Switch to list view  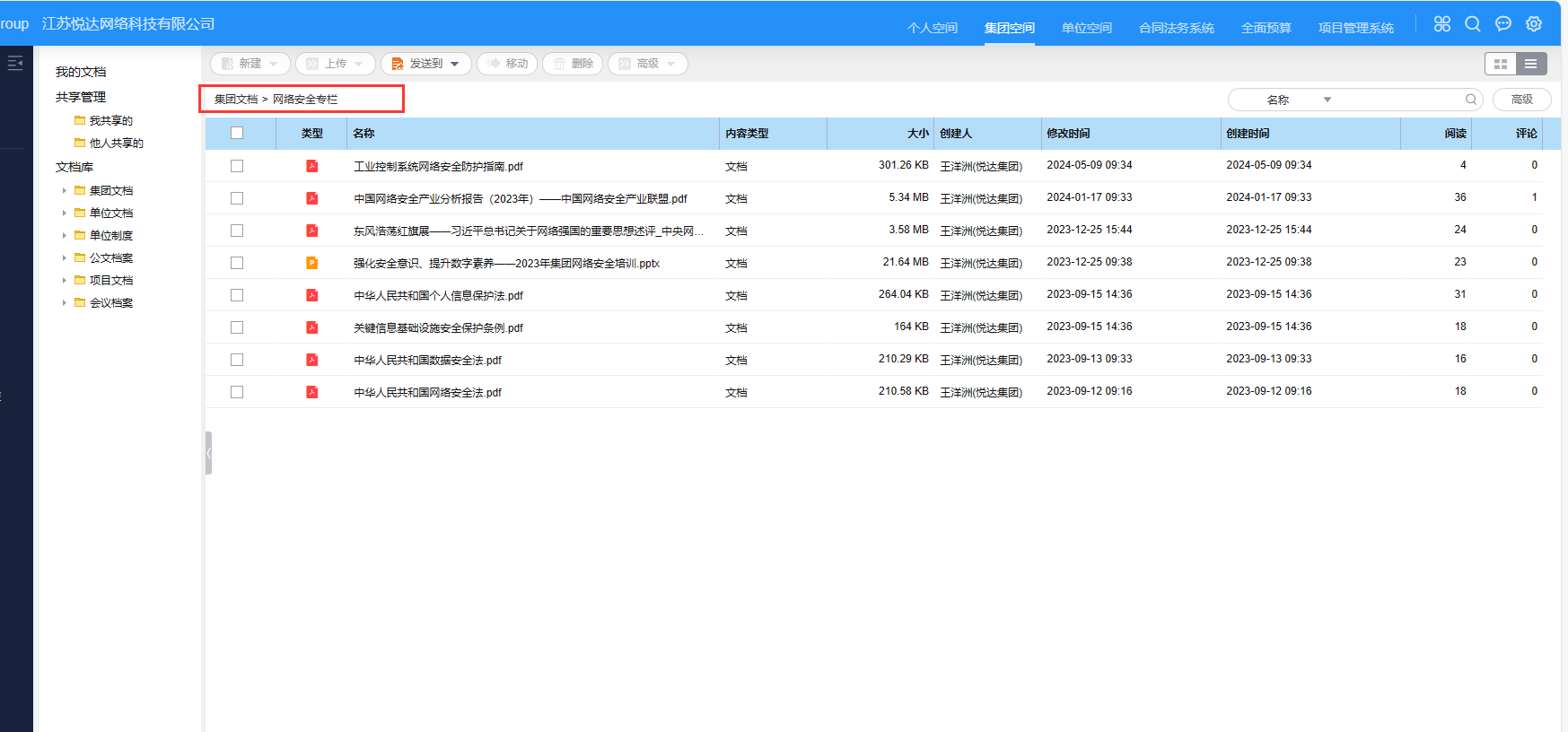tap(1531, 64)
